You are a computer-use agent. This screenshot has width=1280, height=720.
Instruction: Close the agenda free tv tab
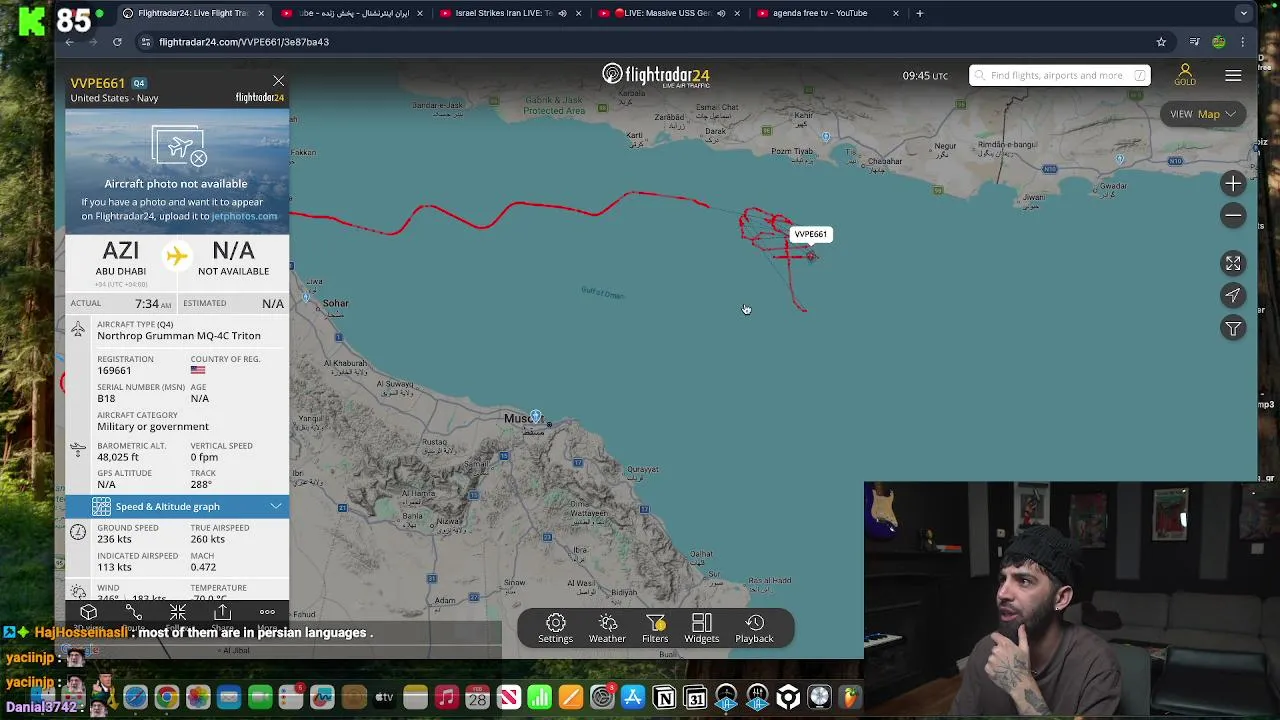[x=895, y=13]
